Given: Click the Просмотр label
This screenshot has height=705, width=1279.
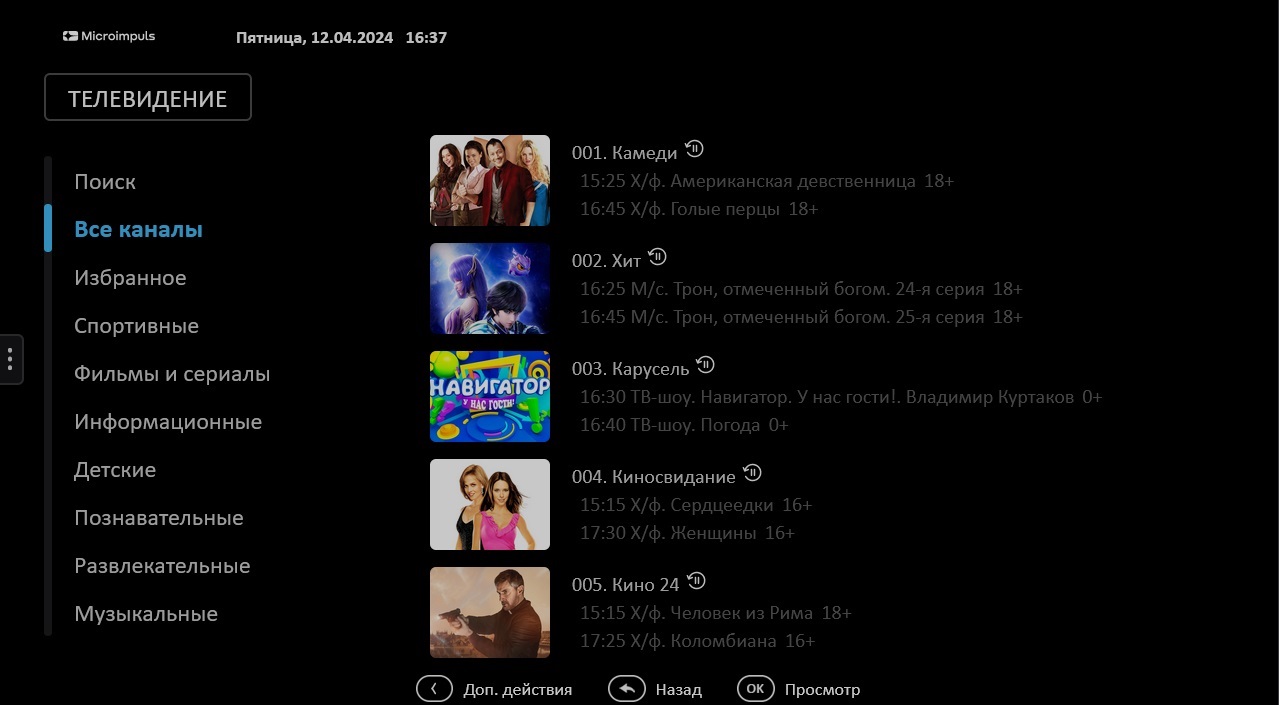Looking at the screenshot, I should [822, 690].
